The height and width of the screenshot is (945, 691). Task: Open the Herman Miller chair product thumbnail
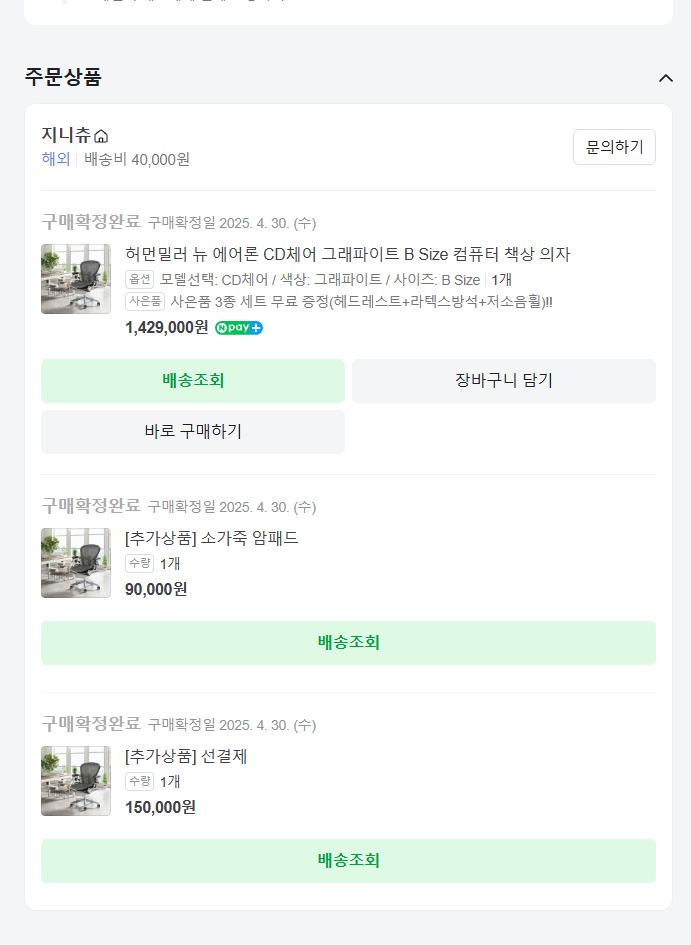(x=76, y=279)
